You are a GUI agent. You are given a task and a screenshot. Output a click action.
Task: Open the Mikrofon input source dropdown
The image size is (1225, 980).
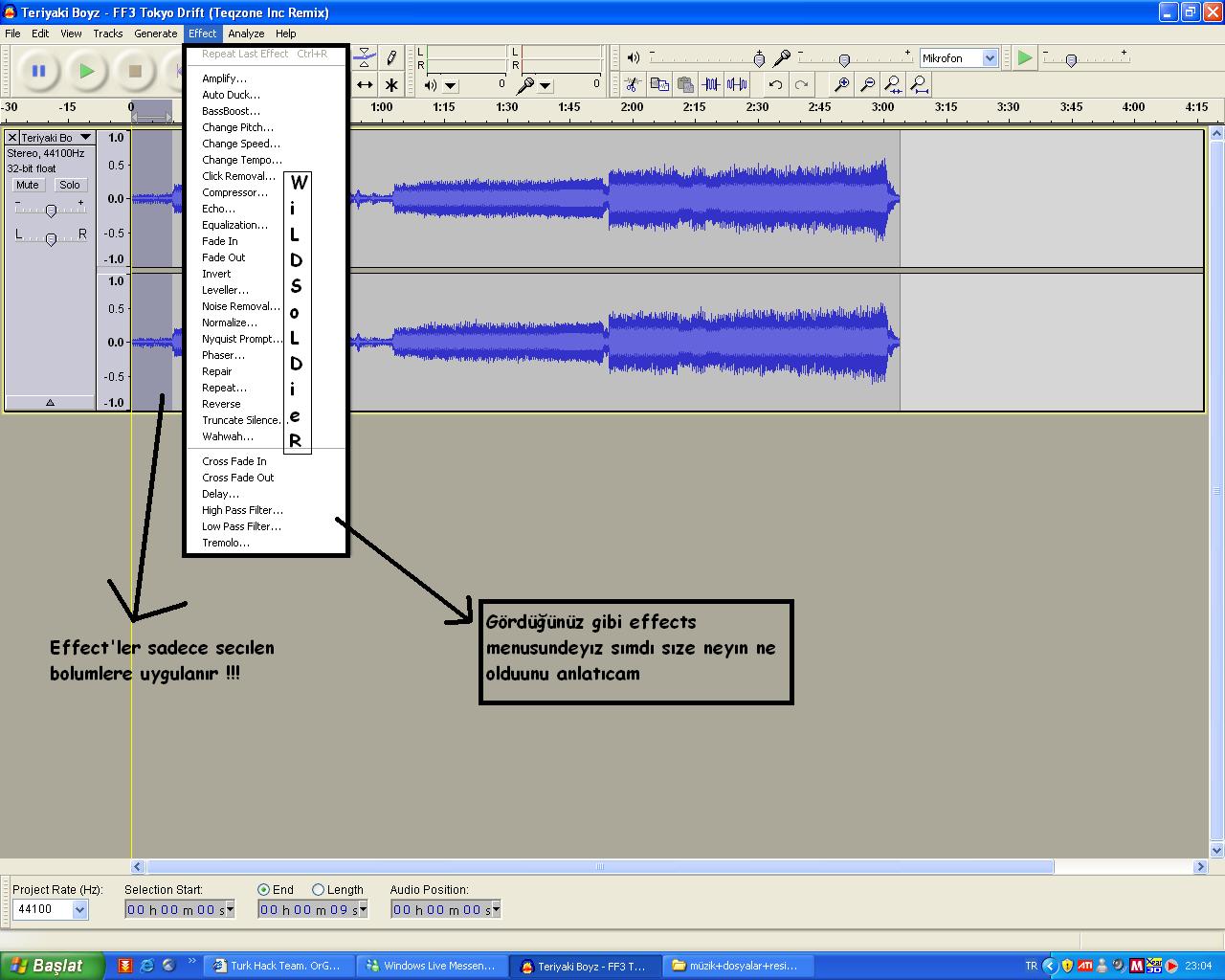(990, 58)
